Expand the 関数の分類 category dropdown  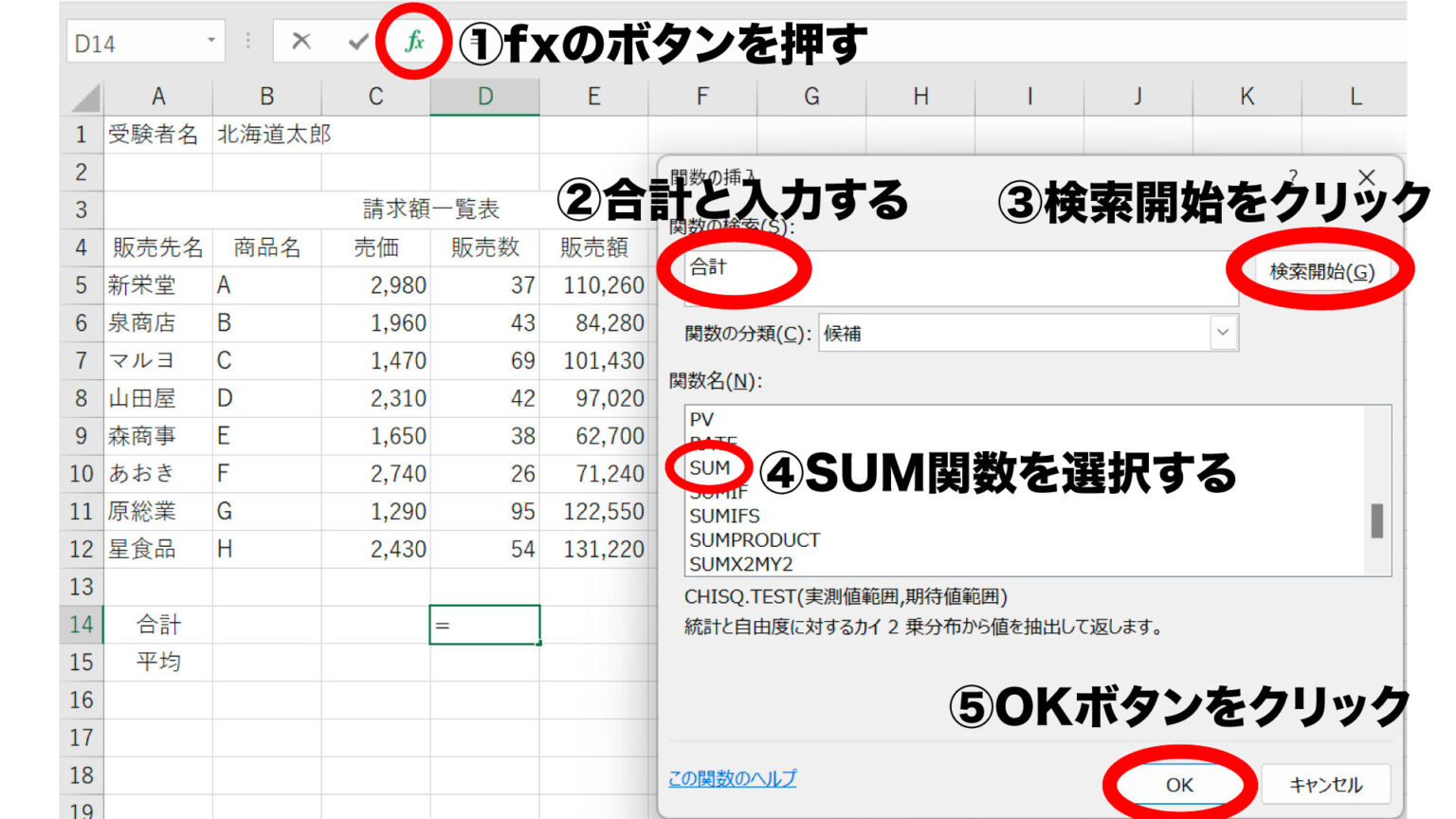(x=1223, y=333)
